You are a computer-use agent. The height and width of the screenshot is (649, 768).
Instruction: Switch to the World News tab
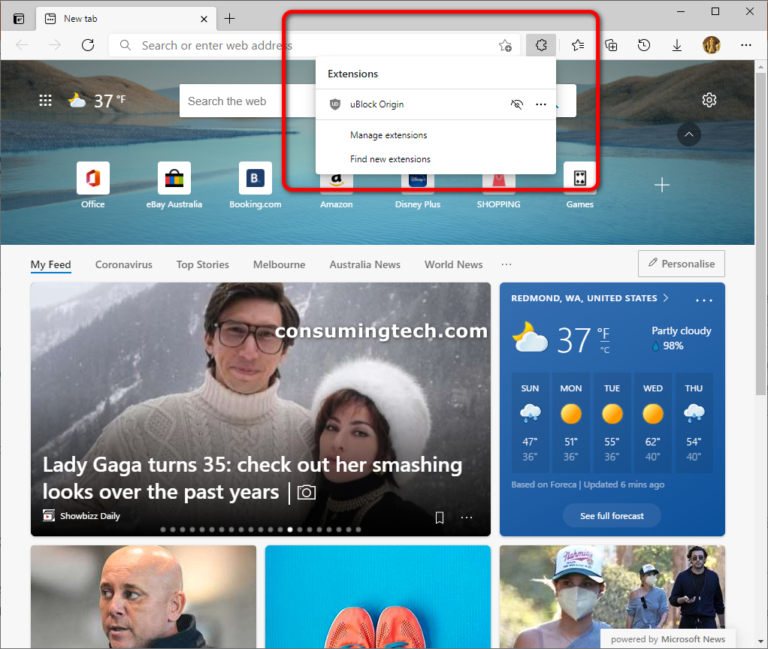[453, 264]
